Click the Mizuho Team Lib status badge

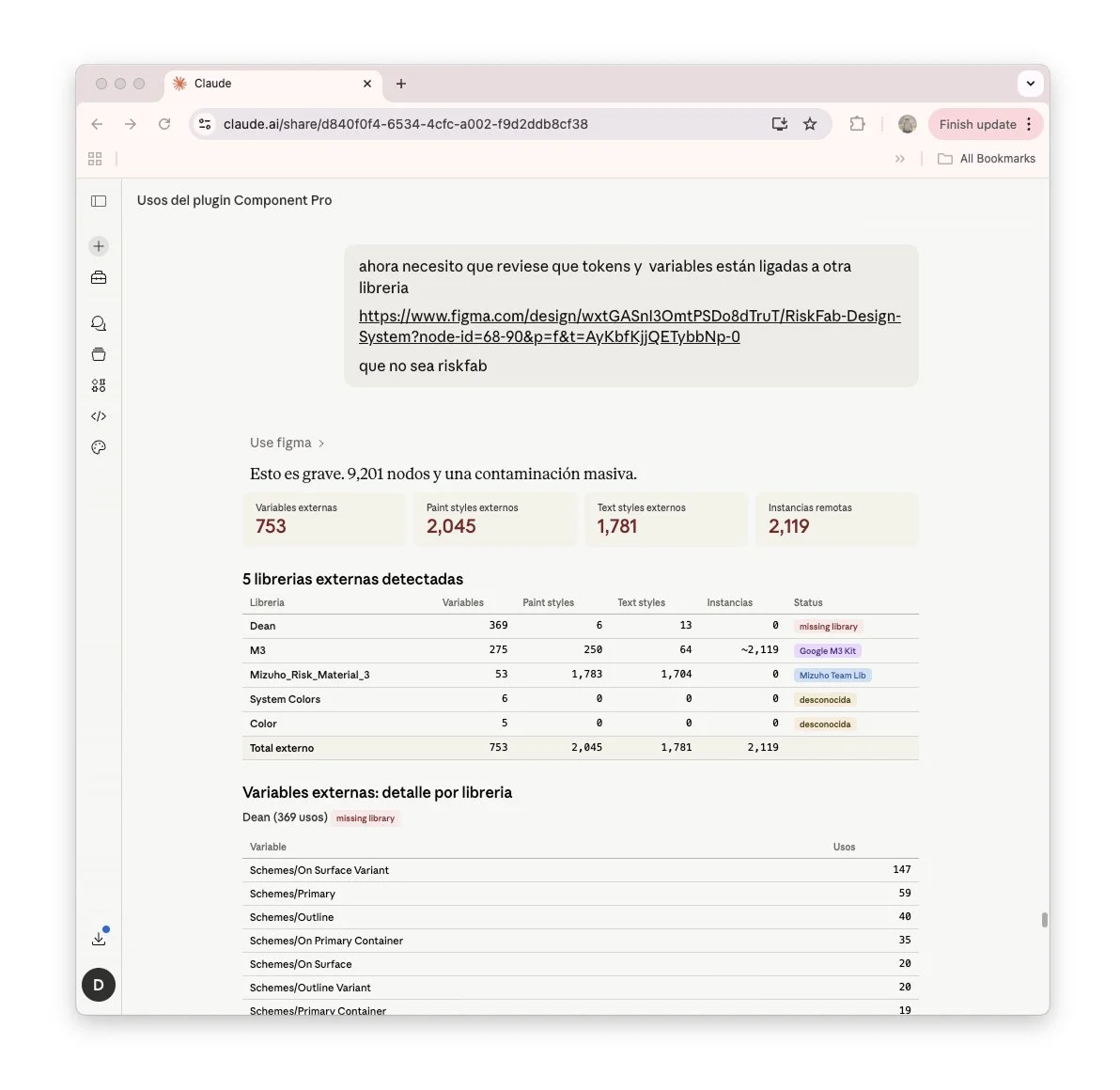[x=832, y=675]
